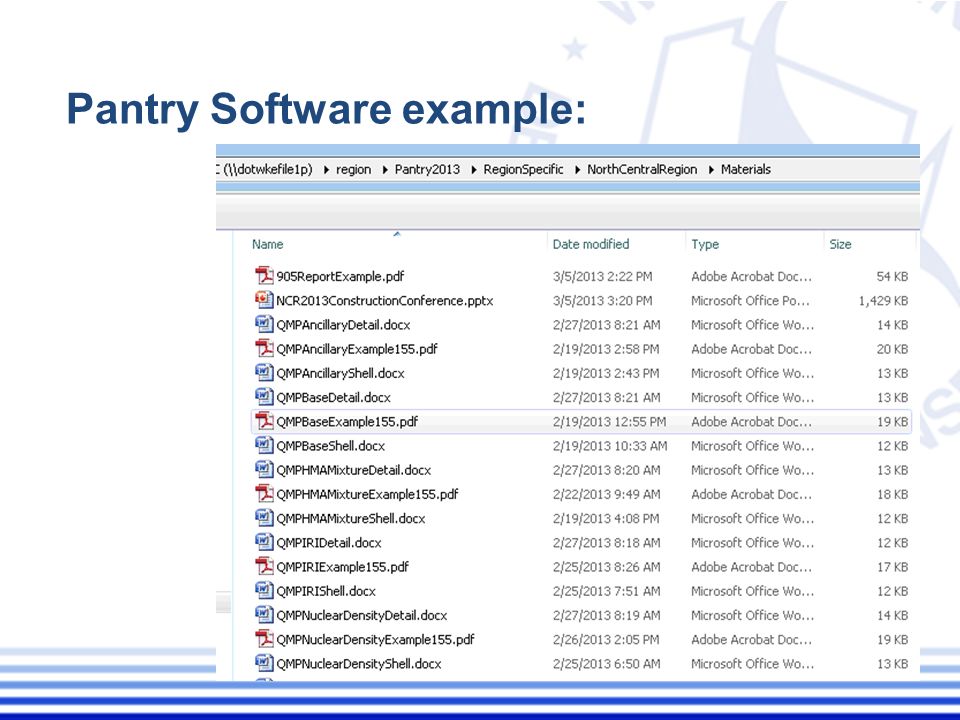The width and height of the screenshot is (960, 720).
Task: Click the 3/5/2013 2:22 PM date cell
Action: pos(602,276)
